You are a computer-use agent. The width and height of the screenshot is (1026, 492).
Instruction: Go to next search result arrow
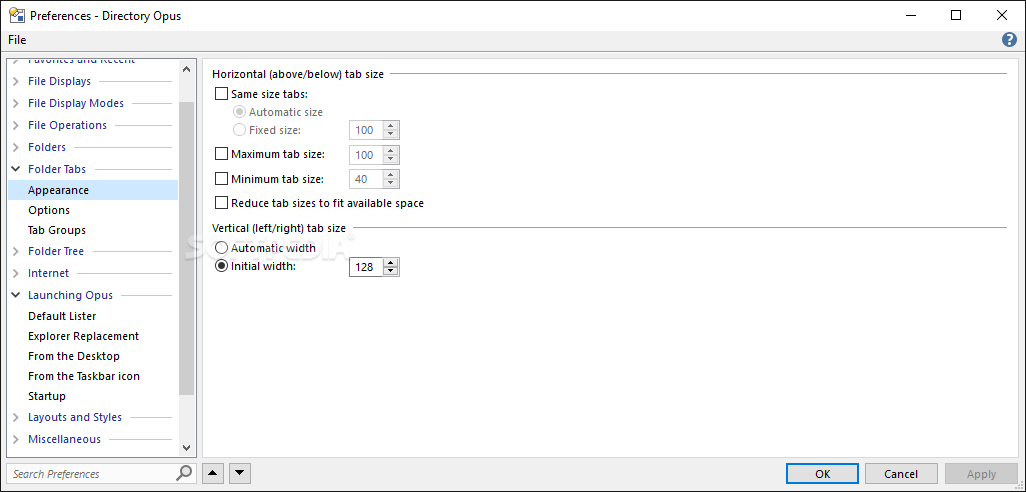click(x=240, y=473)
